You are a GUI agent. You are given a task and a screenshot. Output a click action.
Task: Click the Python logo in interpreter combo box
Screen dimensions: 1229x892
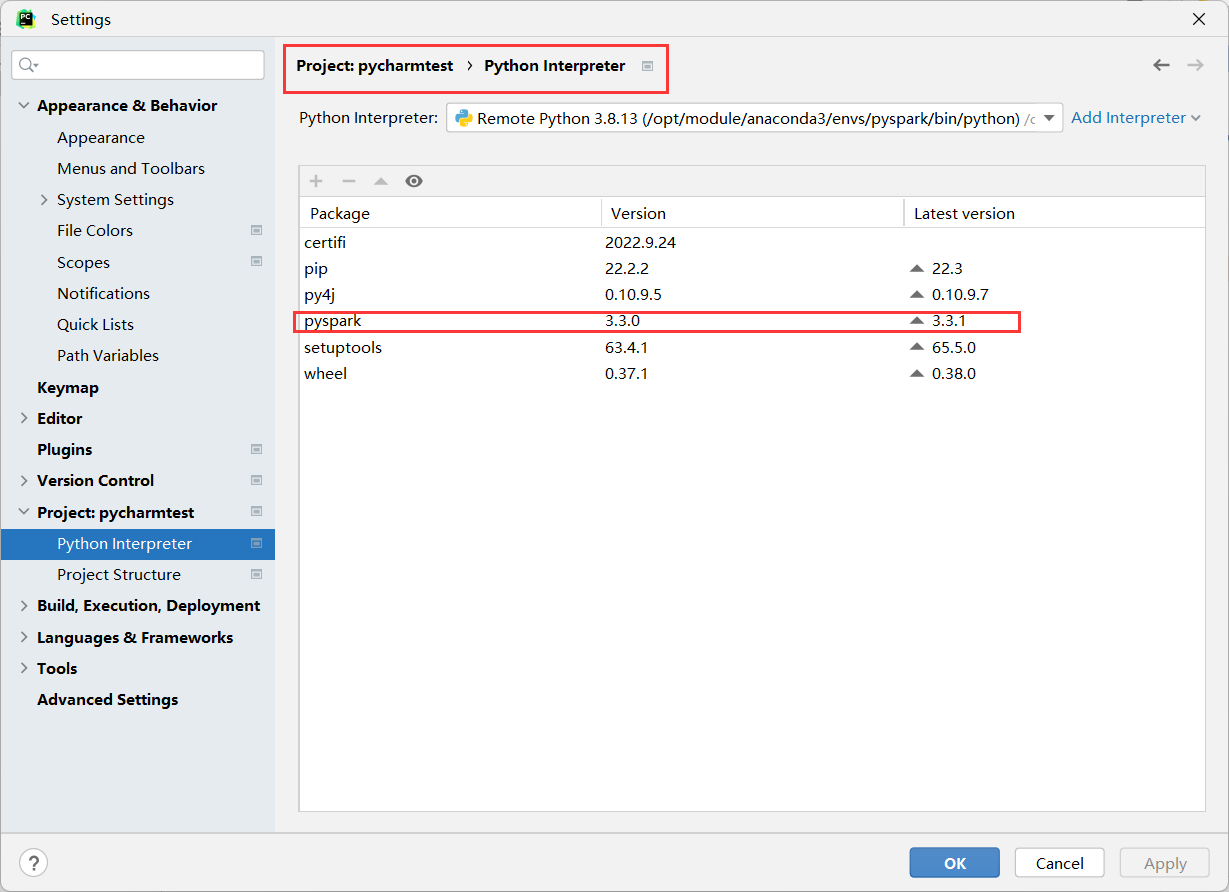coord(464,118)
